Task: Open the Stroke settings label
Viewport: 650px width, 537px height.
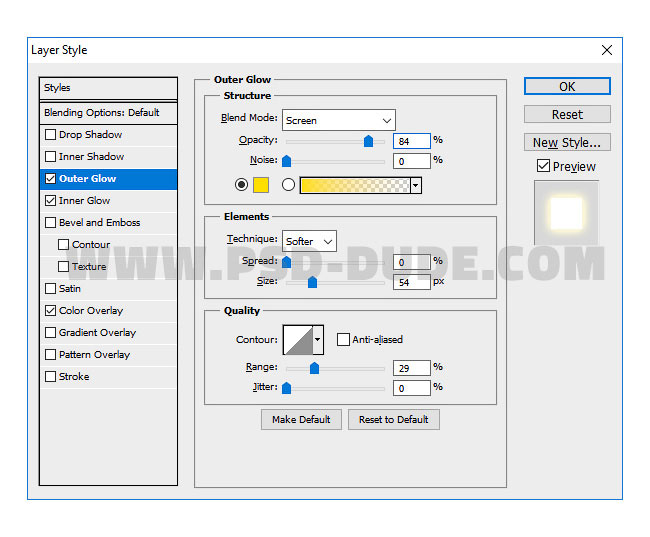Action: pos(74,377)
